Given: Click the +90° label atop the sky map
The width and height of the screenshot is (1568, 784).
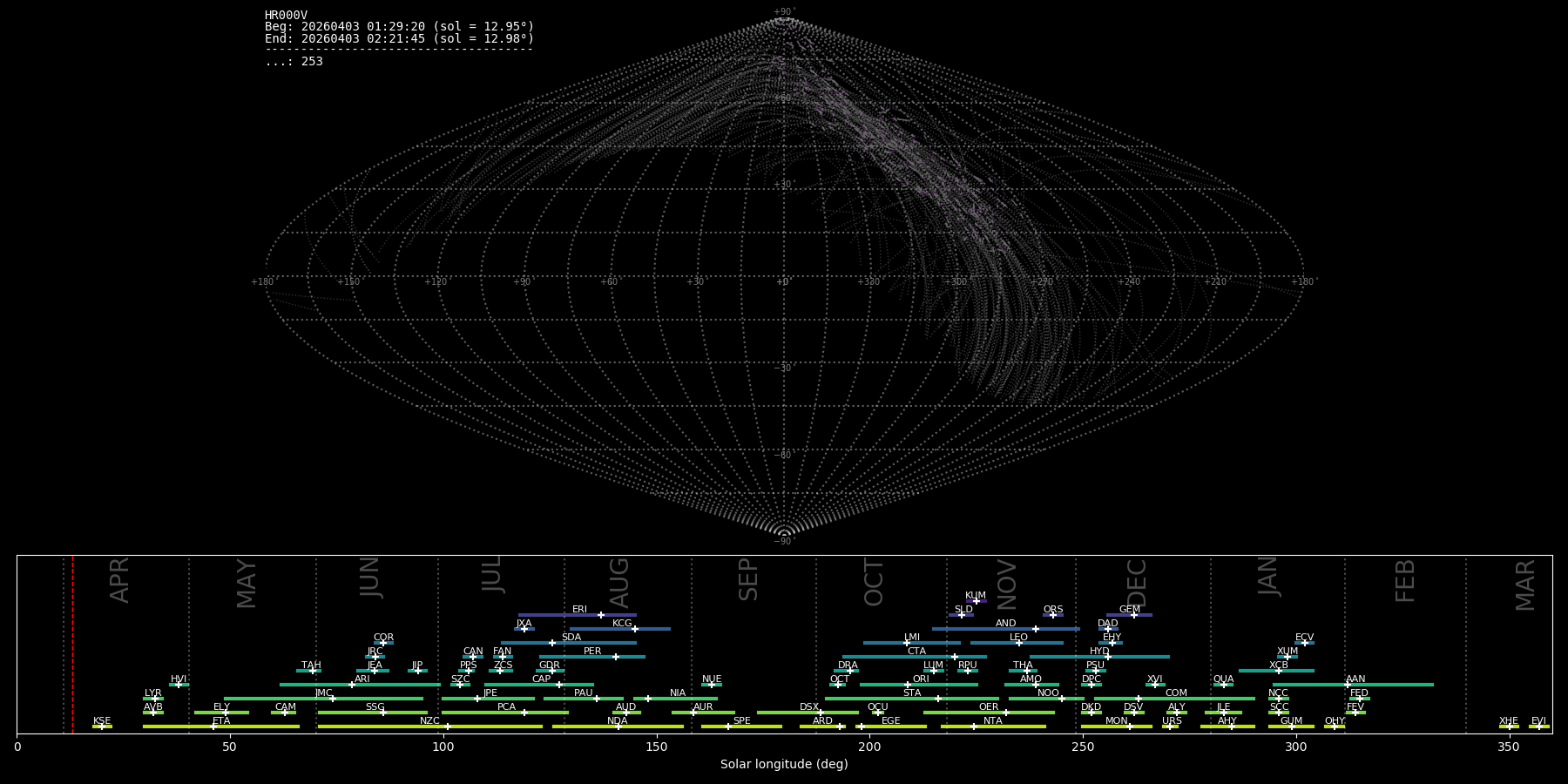Looking at the screenshot, I should pyautogui.click(x=784, y=12).
